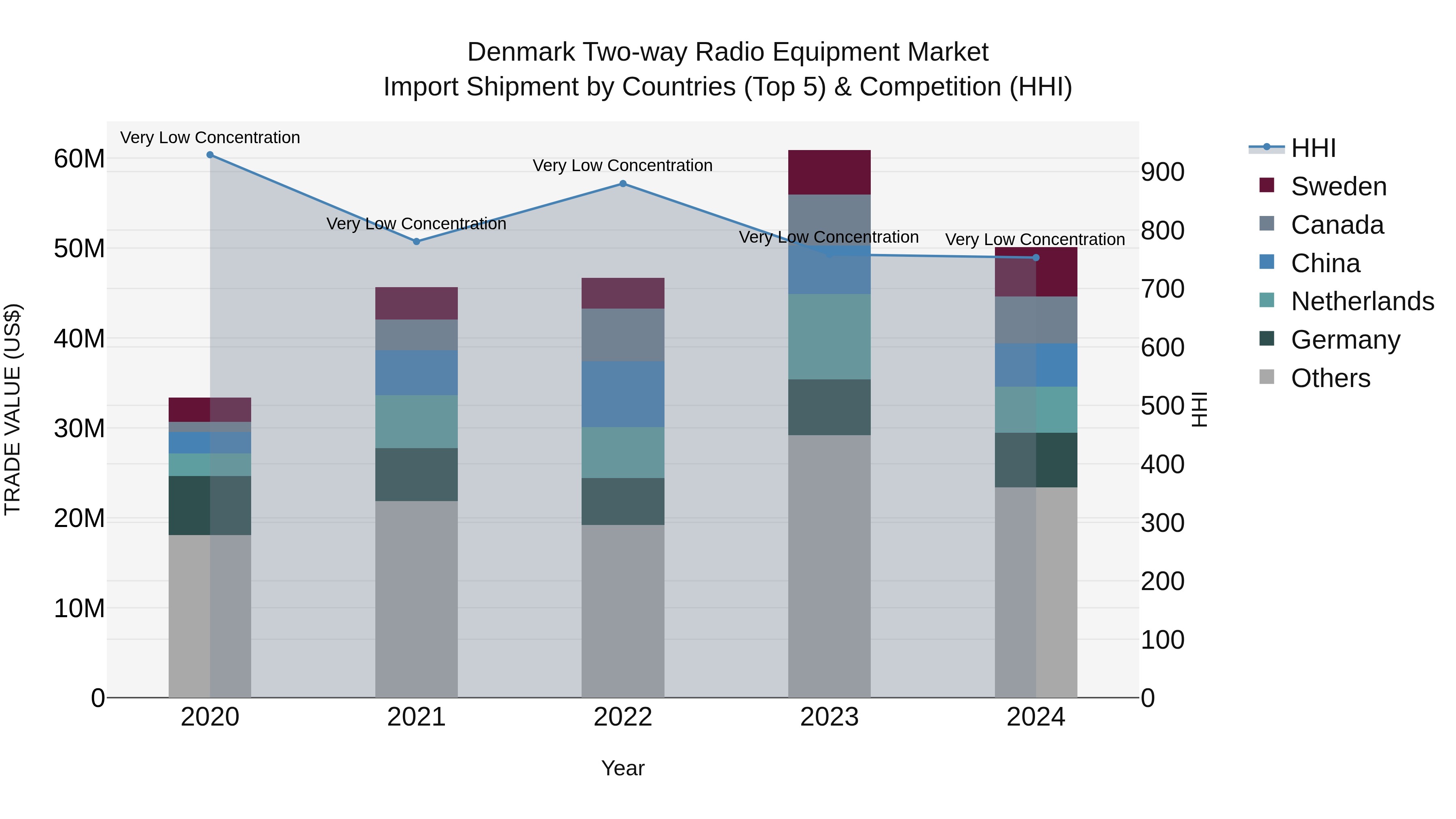Click the subtitle Import Shipment by Countries

tap(728, 87)
